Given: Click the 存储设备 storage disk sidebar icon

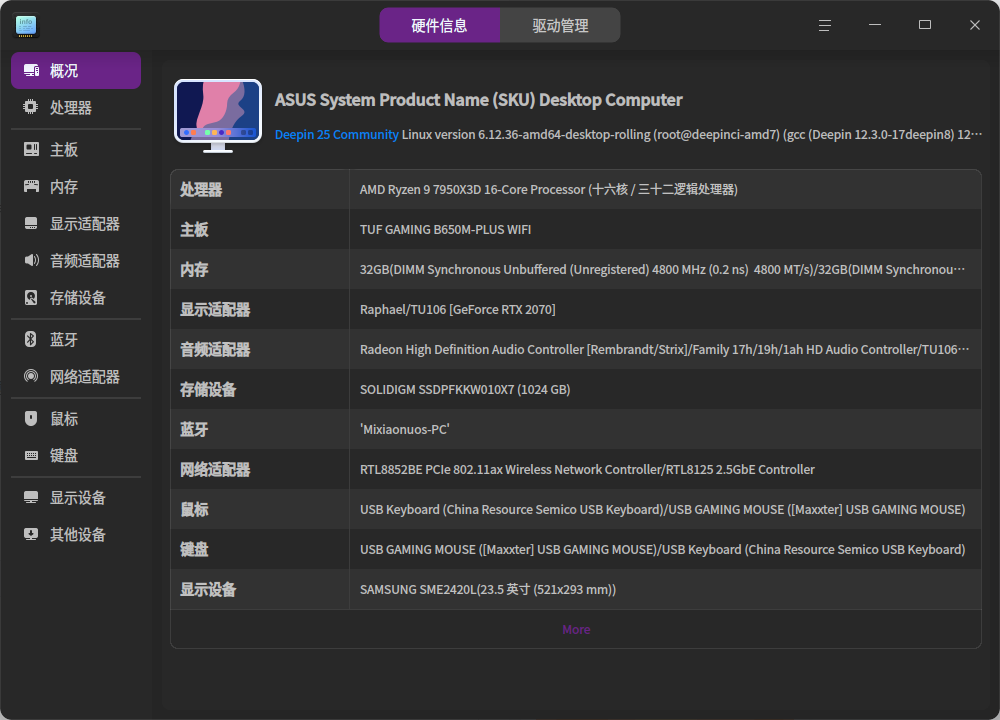Looking at the screenshot, I should tap(31, 297).
